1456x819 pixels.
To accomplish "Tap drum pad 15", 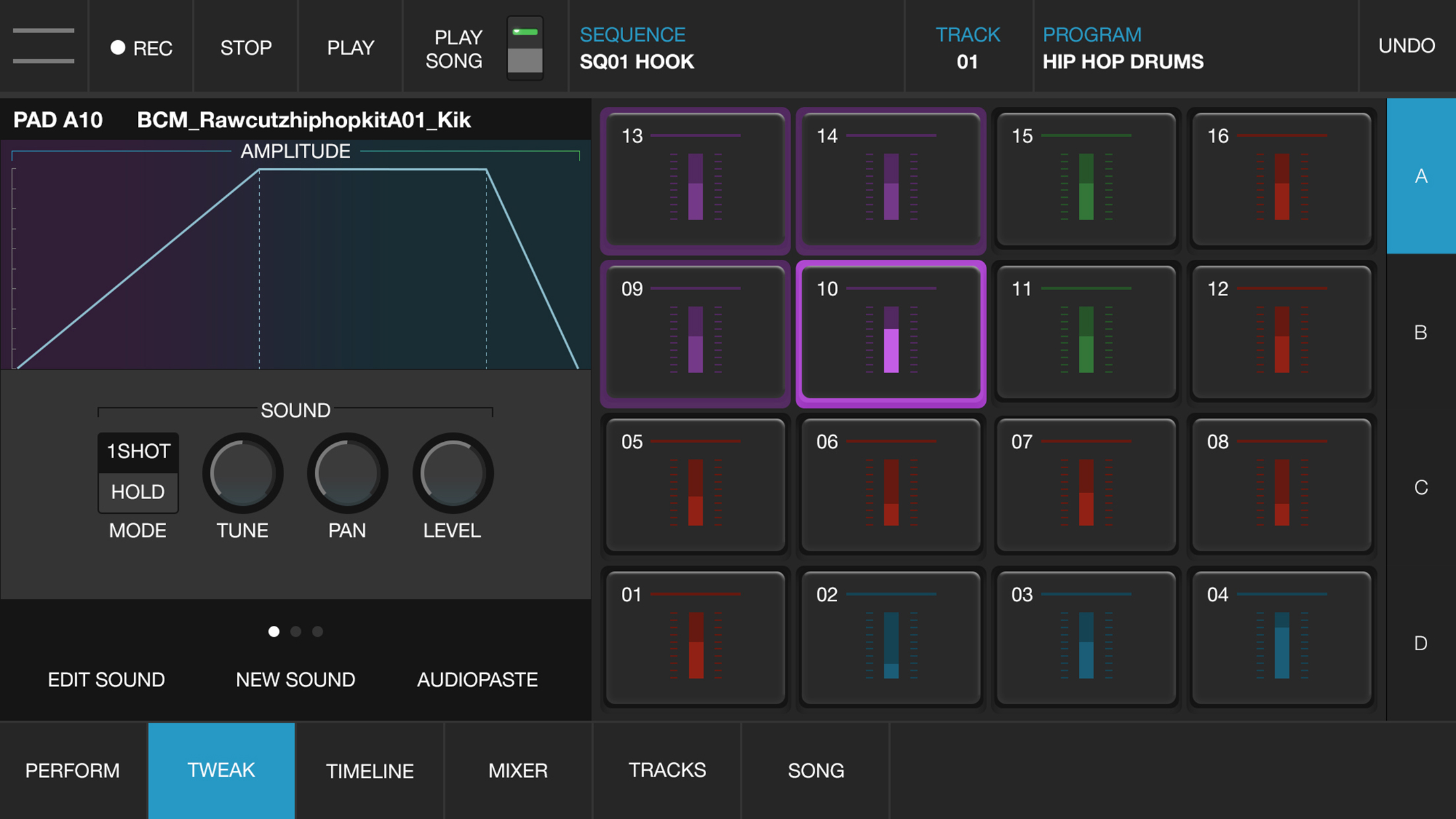I will pos(1085,180).
